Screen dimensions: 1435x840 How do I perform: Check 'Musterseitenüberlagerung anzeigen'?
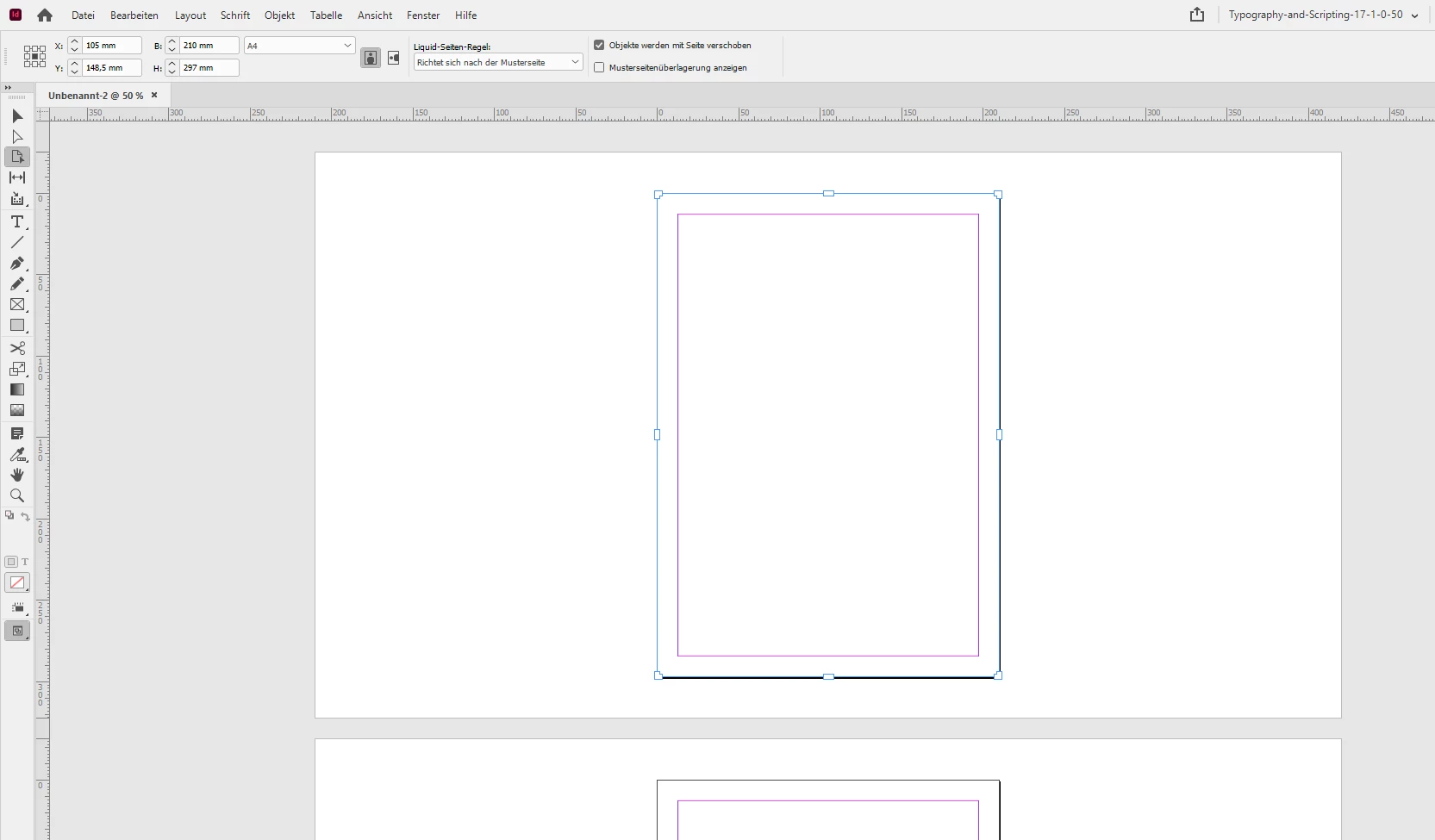pos(599,67)
